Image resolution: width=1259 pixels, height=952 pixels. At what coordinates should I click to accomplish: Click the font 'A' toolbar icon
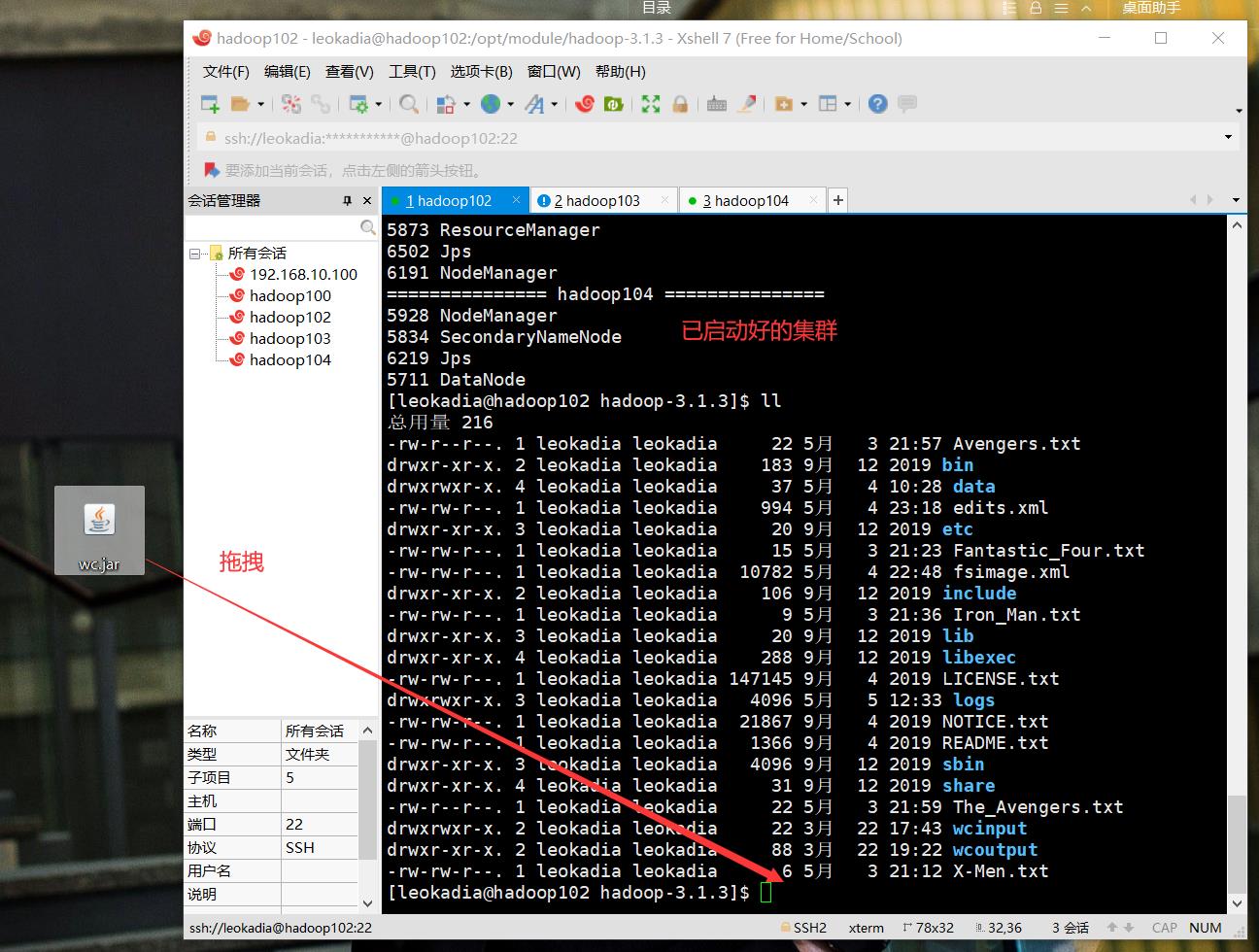coord(534,104)
